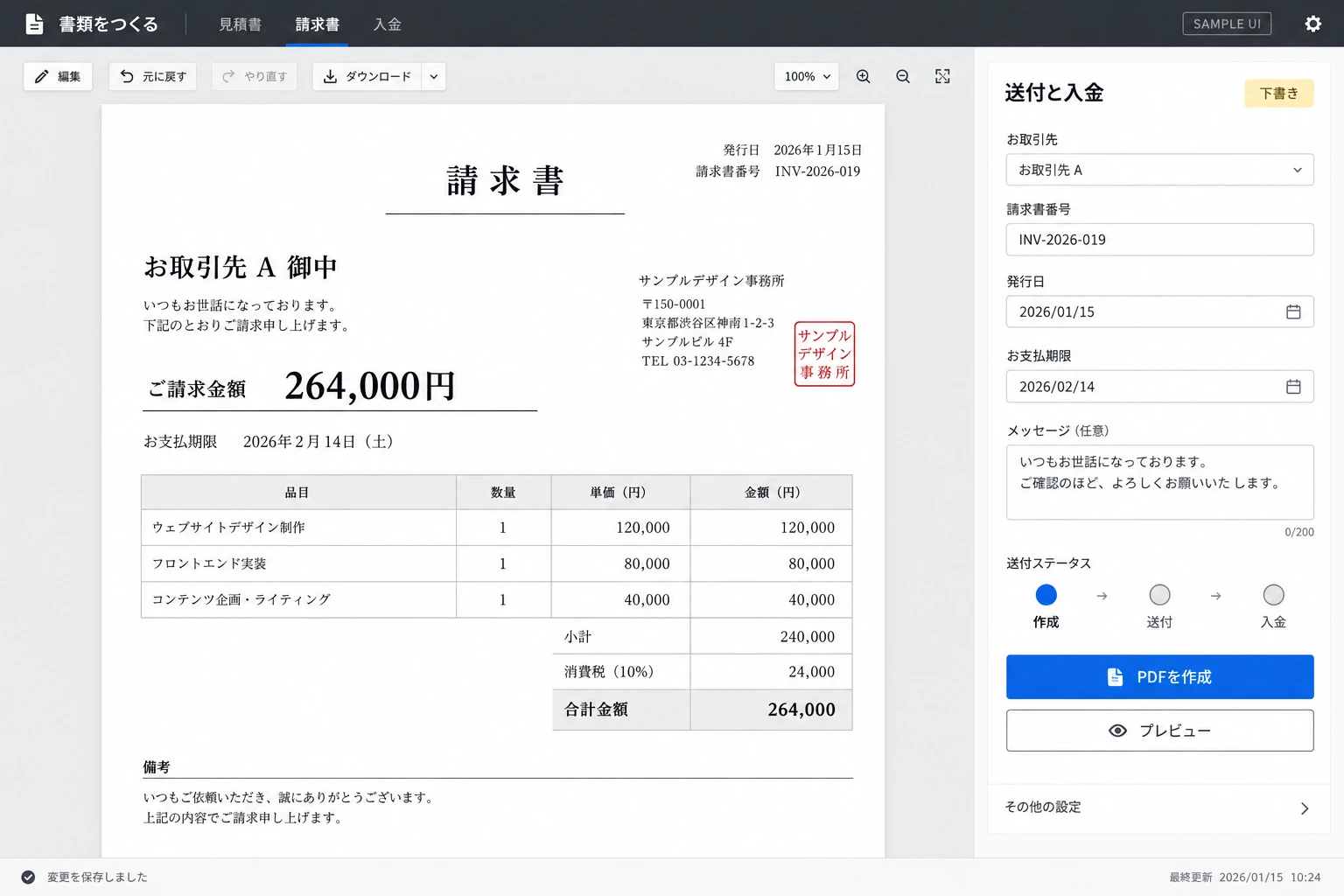Click unit price 80,000 cell

pos(621,563)
